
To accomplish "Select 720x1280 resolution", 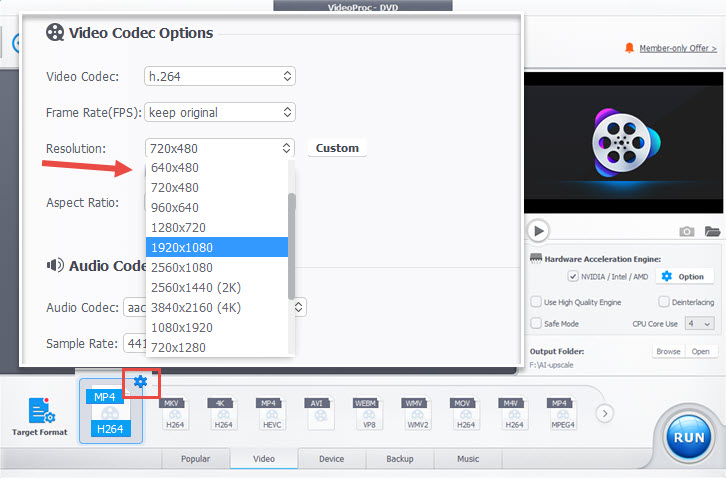I will pyautogui.click(x=217, y=347).
